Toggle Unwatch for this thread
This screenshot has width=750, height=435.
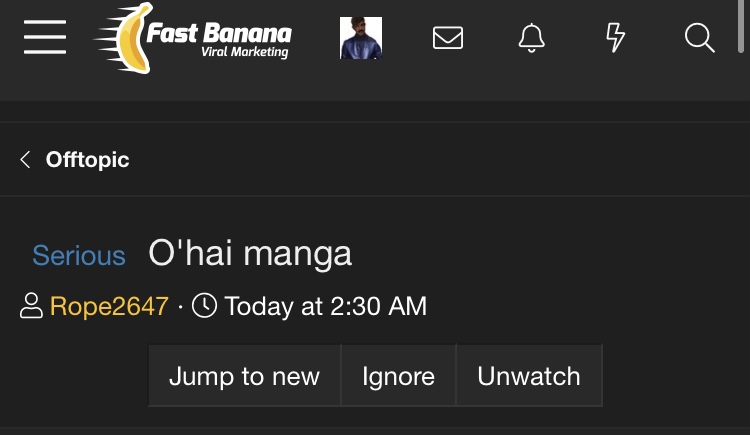529,376
